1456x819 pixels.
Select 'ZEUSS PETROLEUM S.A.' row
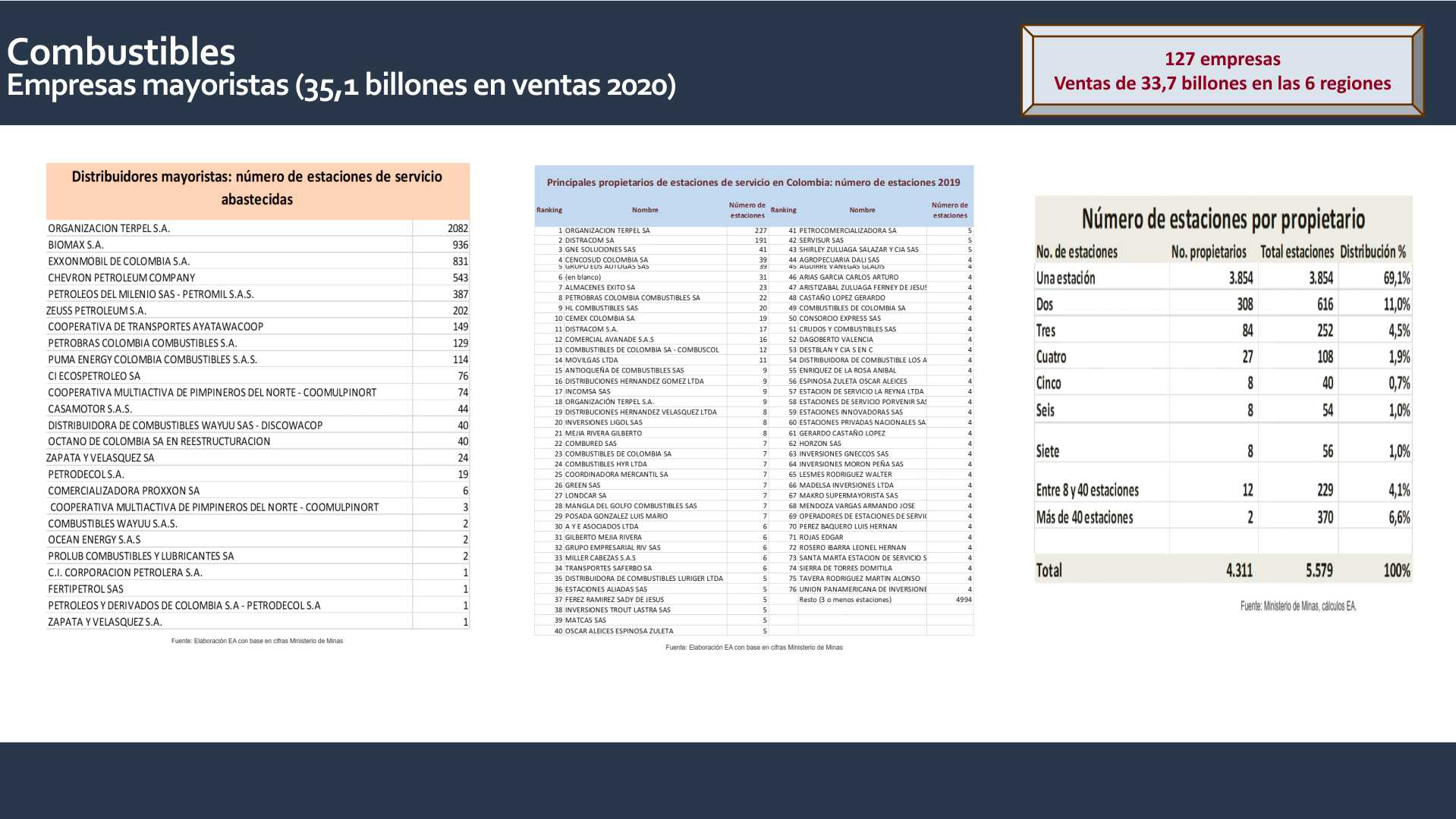tap(258, 311)
